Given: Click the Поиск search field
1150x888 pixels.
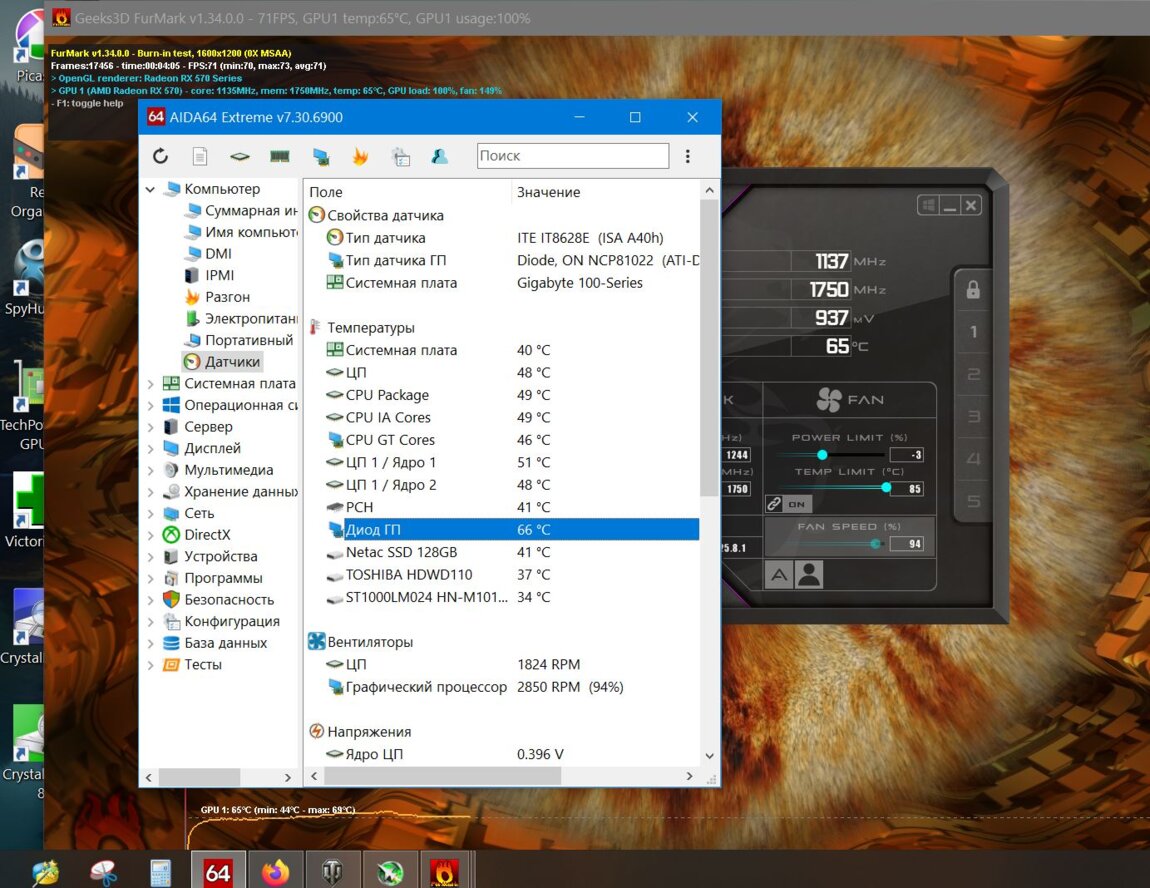Looking at the screenshot, I should (571, 156).
